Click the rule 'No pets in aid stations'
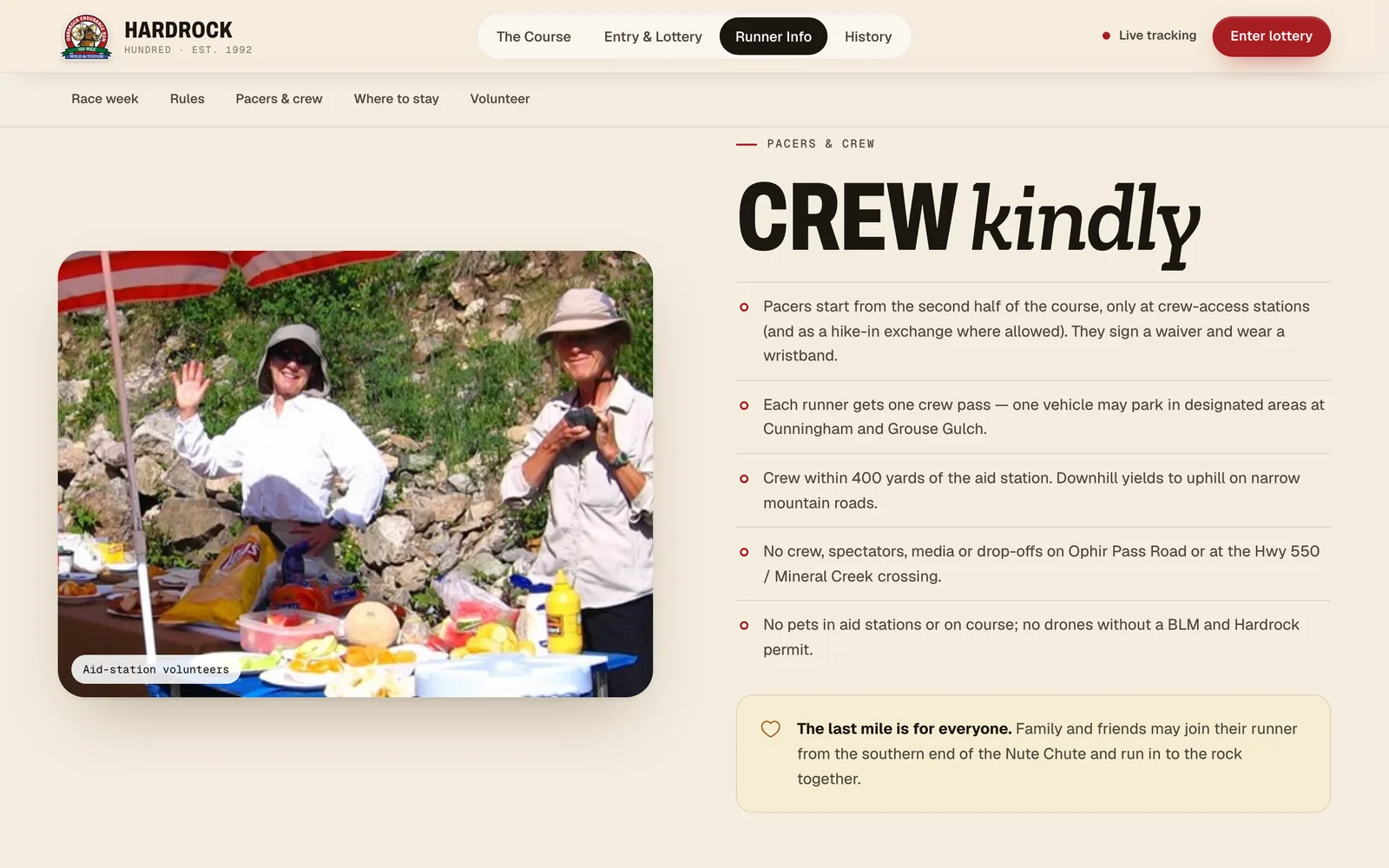The image size is (1389, 868). coord(1033,637)
